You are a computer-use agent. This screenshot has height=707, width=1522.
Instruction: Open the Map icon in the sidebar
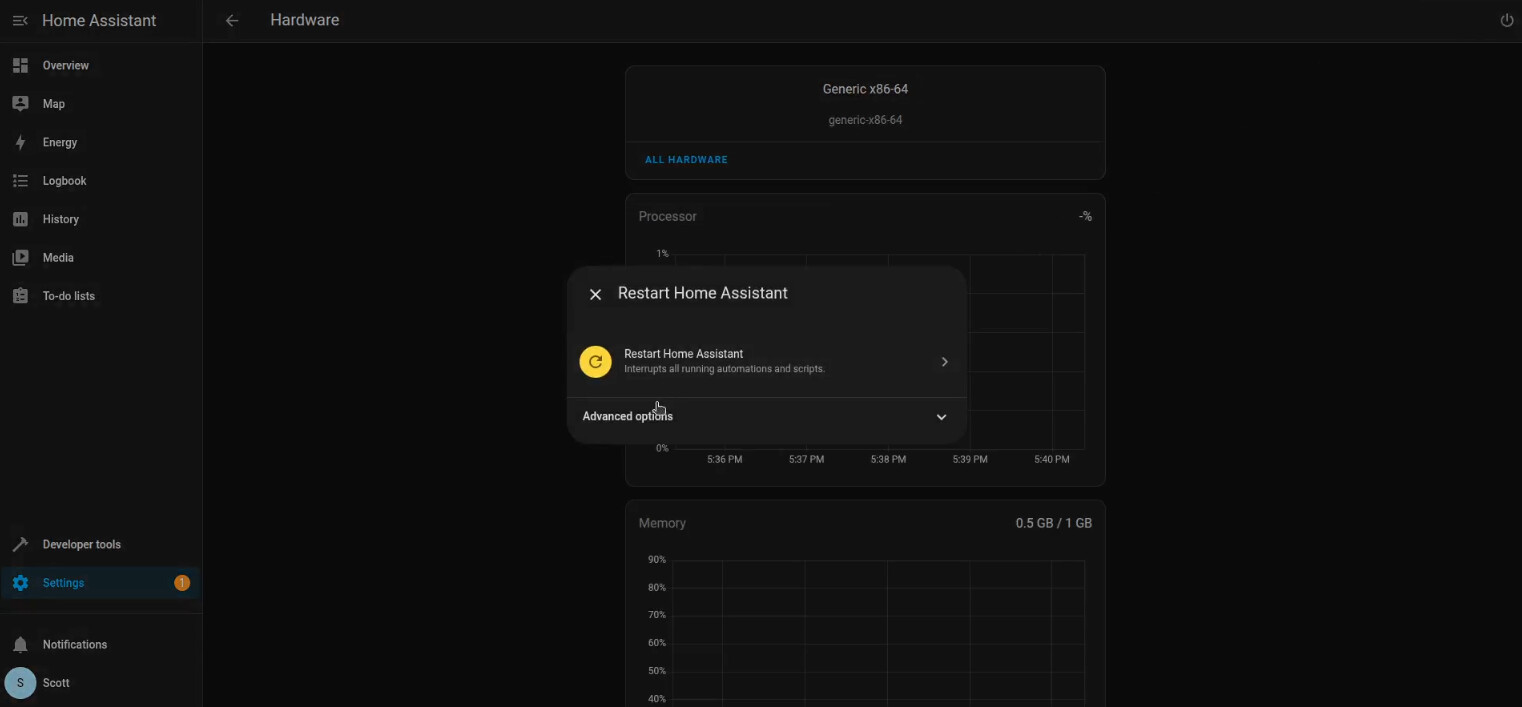(x=20, y=104)
